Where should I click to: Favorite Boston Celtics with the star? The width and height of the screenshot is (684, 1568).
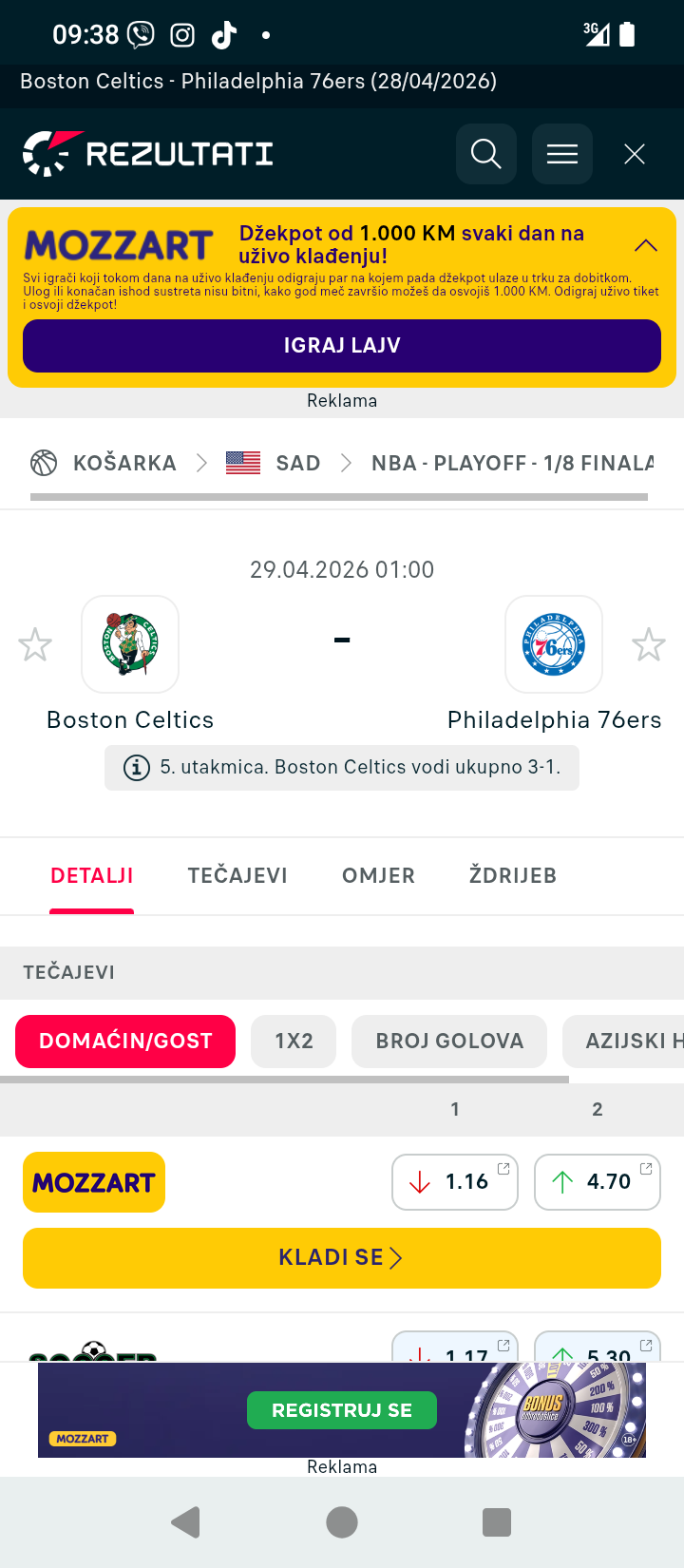[35, 645]
